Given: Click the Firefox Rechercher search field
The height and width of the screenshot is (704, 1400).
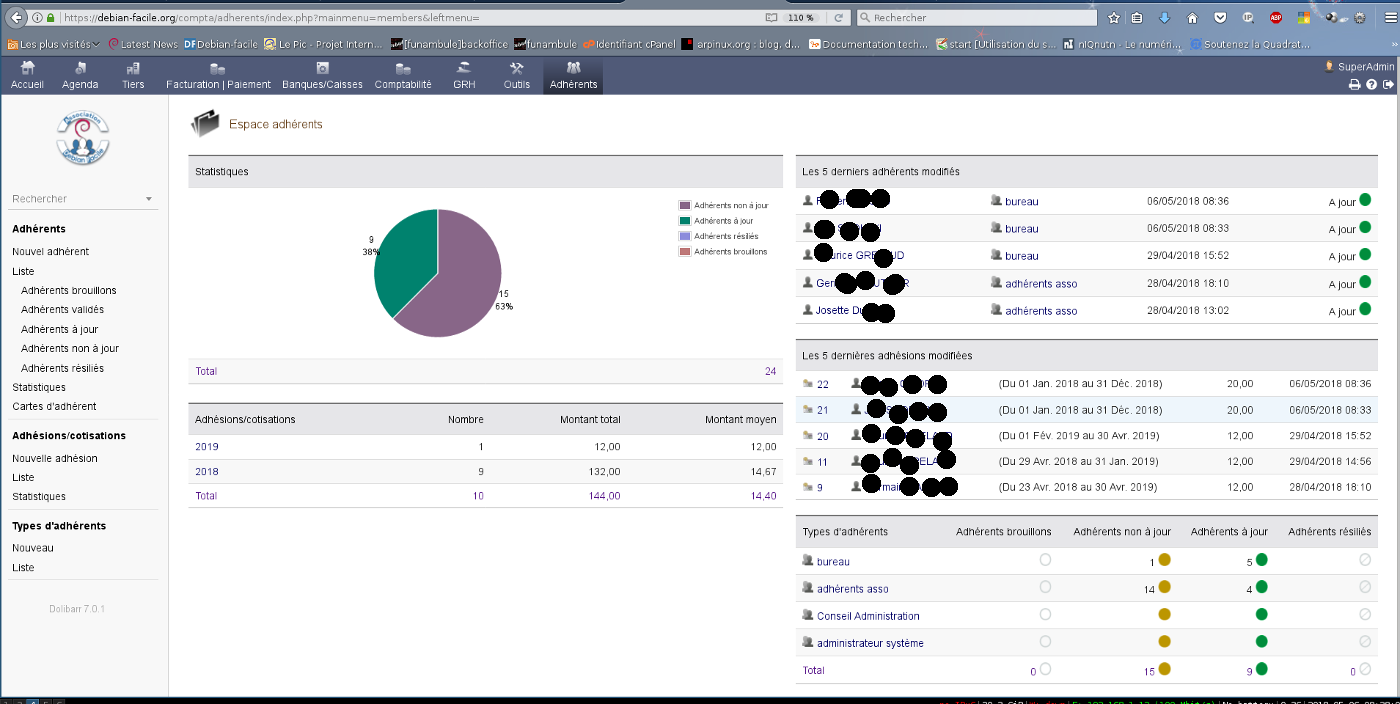Looking at the screenshot, I should click(980, 18).
